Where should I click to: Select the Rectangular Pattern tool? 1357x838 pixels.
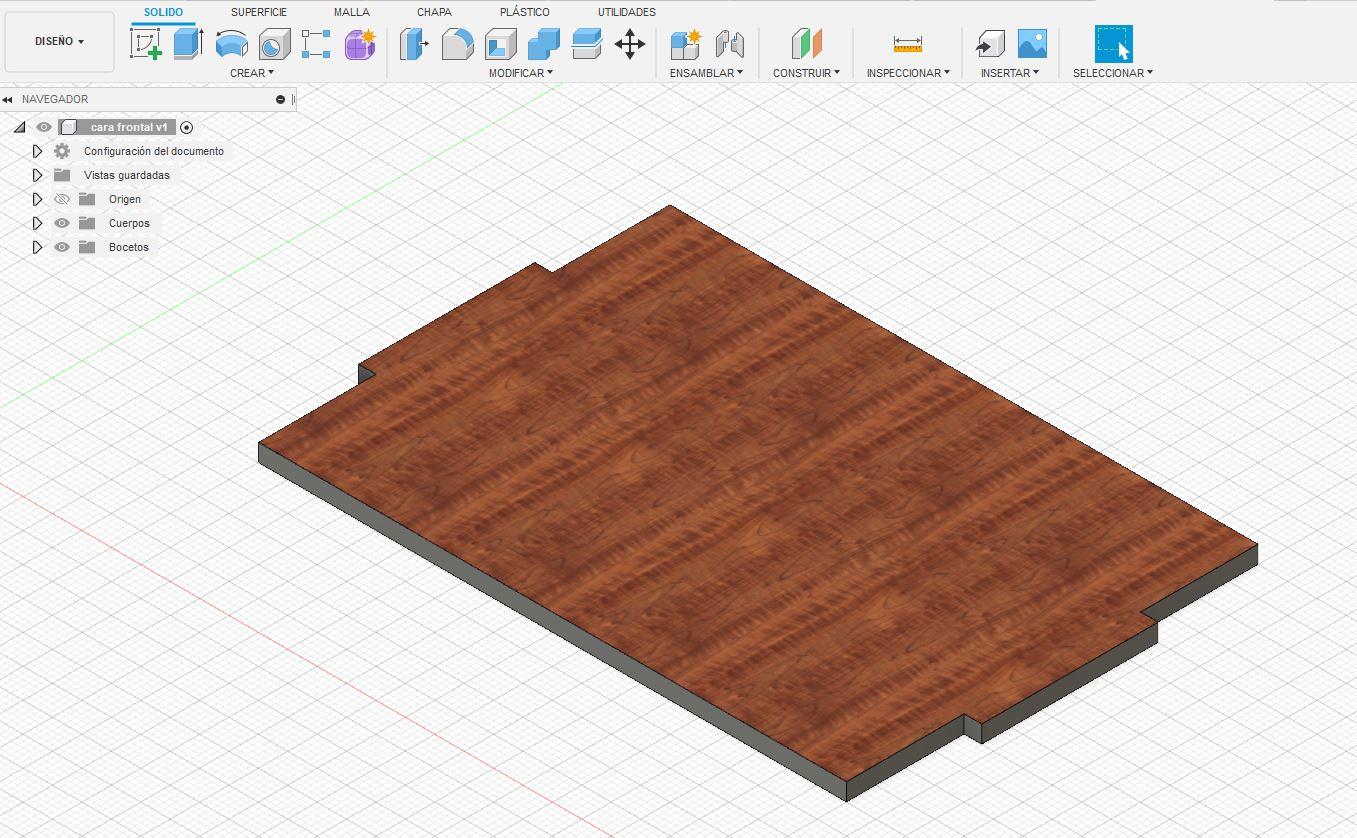[x=316, y=44]
